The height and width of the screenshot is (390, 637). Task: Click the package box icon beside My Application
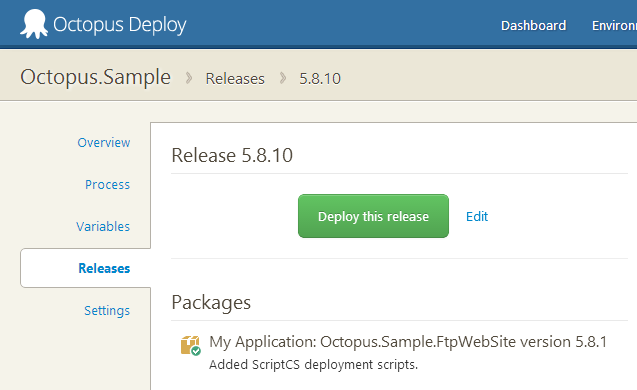(x=190, y=345)
